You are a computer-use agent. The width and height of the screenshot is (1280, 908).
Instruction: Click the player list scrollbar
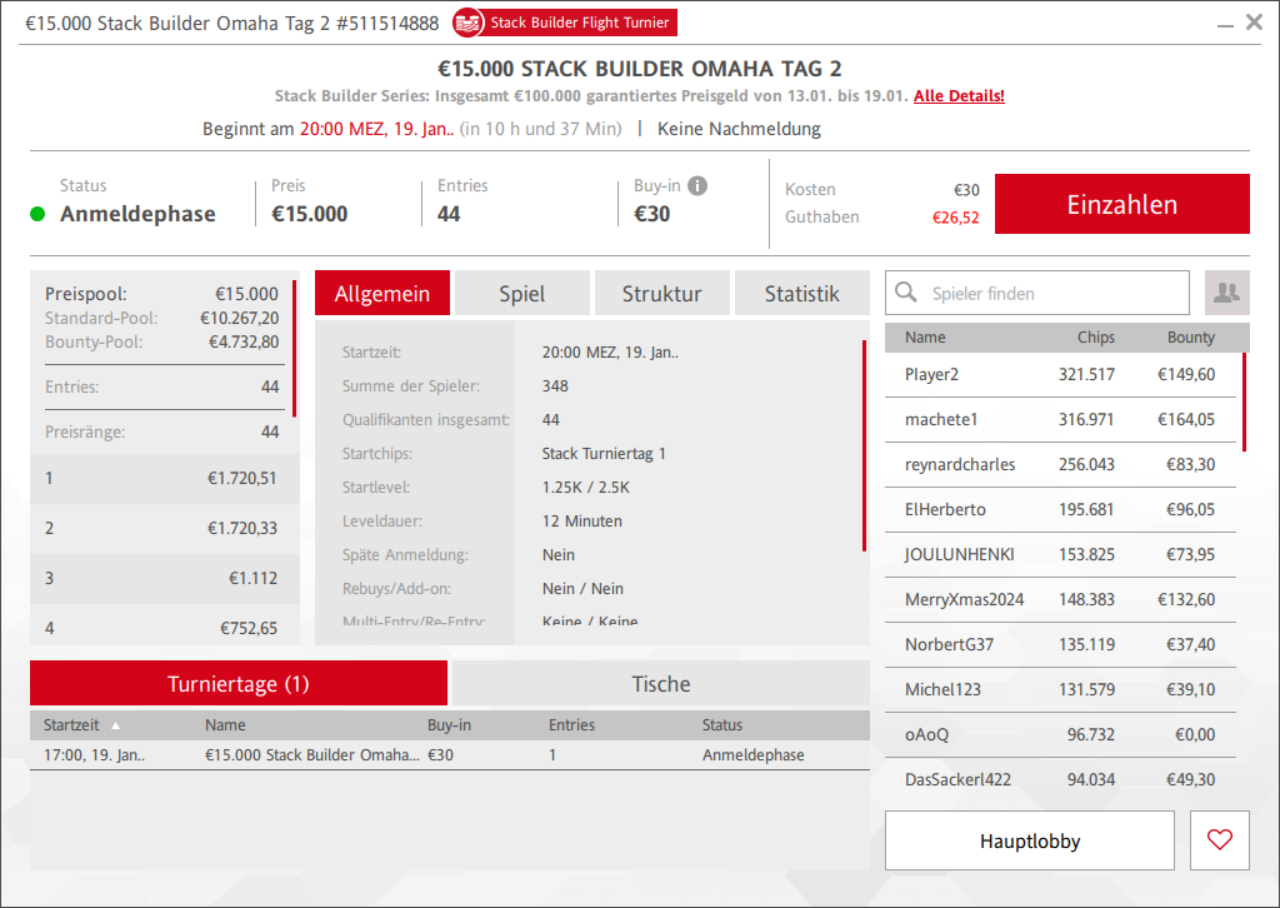(1245, 402)
